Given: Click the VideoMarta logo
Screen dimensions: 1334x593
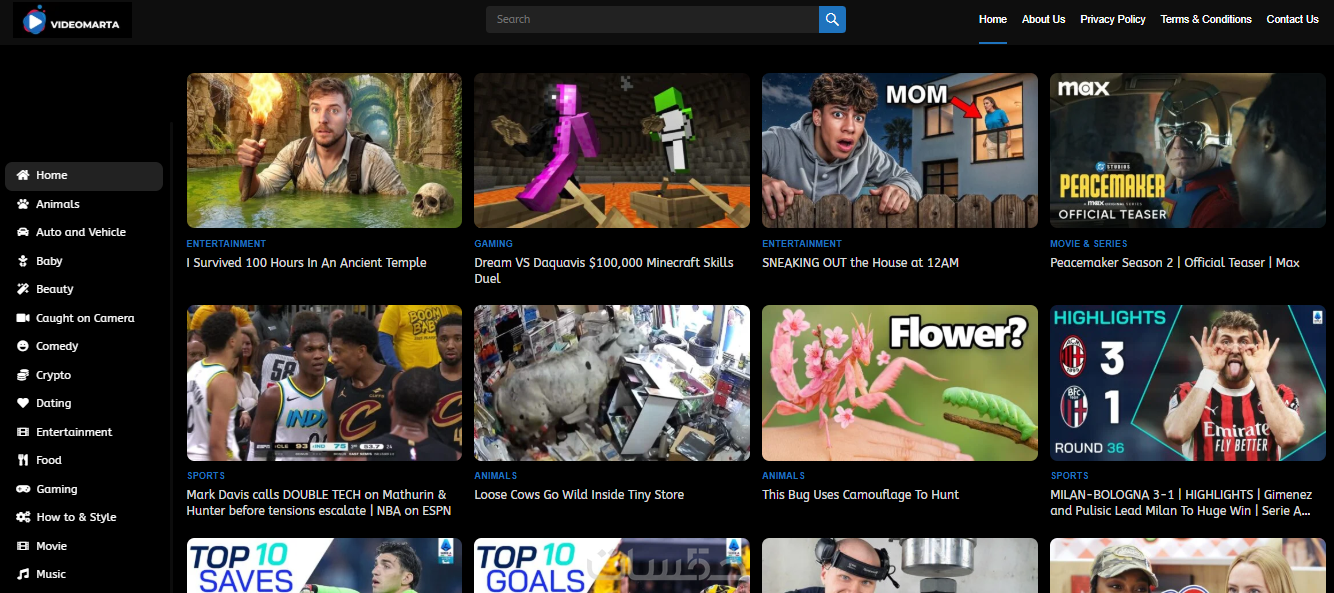Looking at the screenshot, I should [72, 20].
